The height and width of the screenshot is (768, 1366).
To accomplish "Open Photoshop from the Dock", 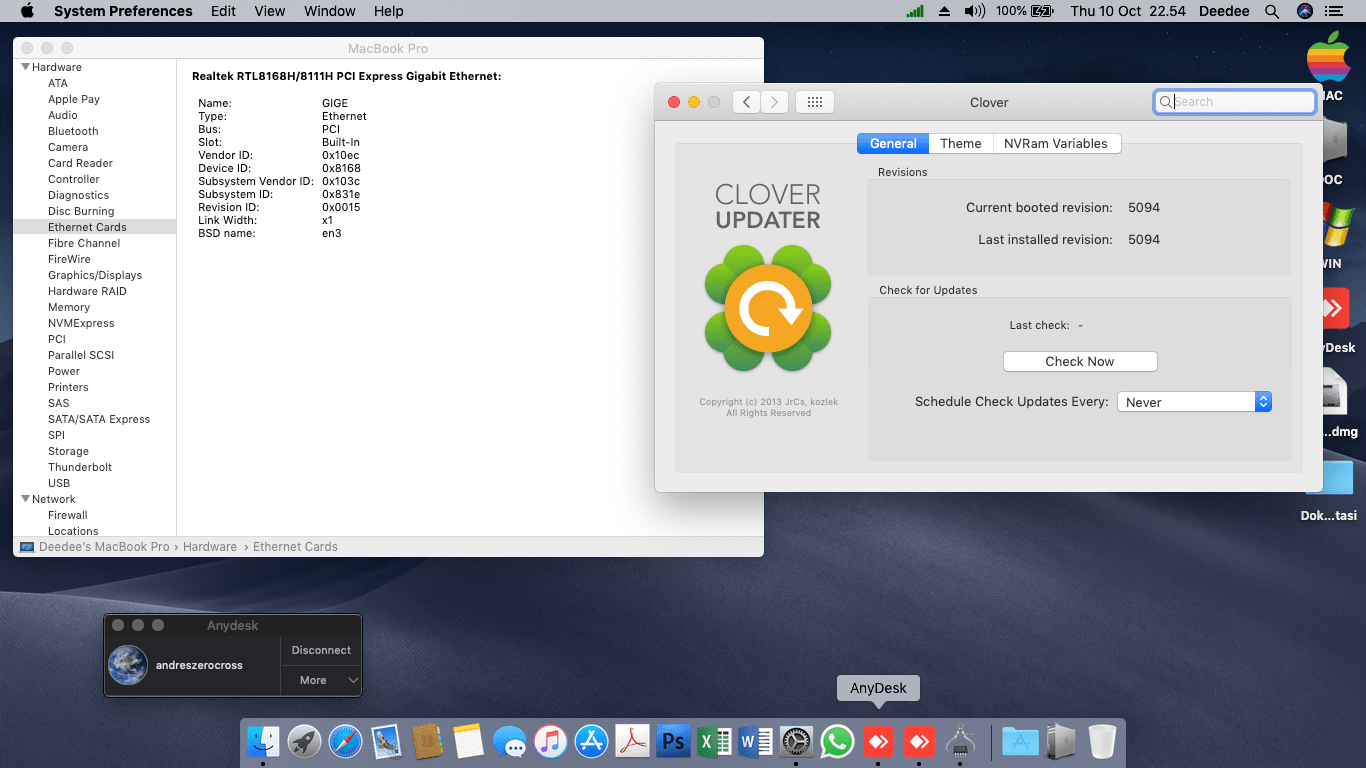I will pos(674,741).
